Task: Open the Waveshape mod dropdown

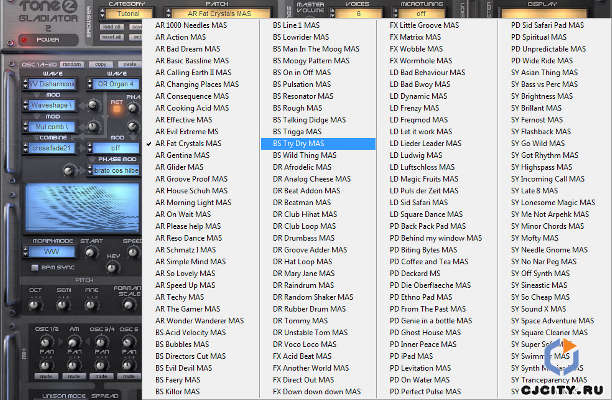Action: tap(52, 105)
